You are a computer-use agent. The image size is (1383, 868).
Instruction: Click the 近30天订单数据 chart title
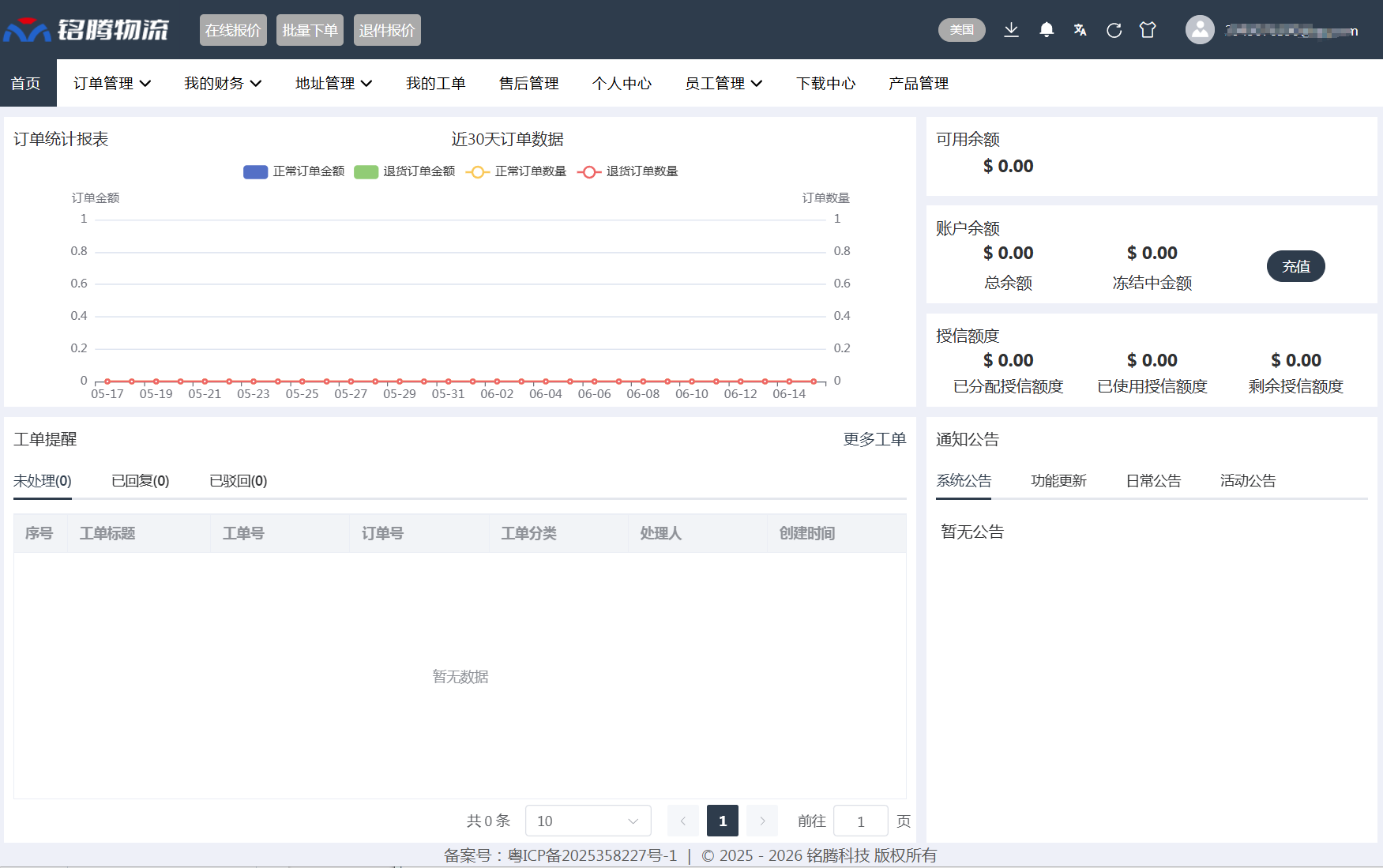[x=507, y=139]
